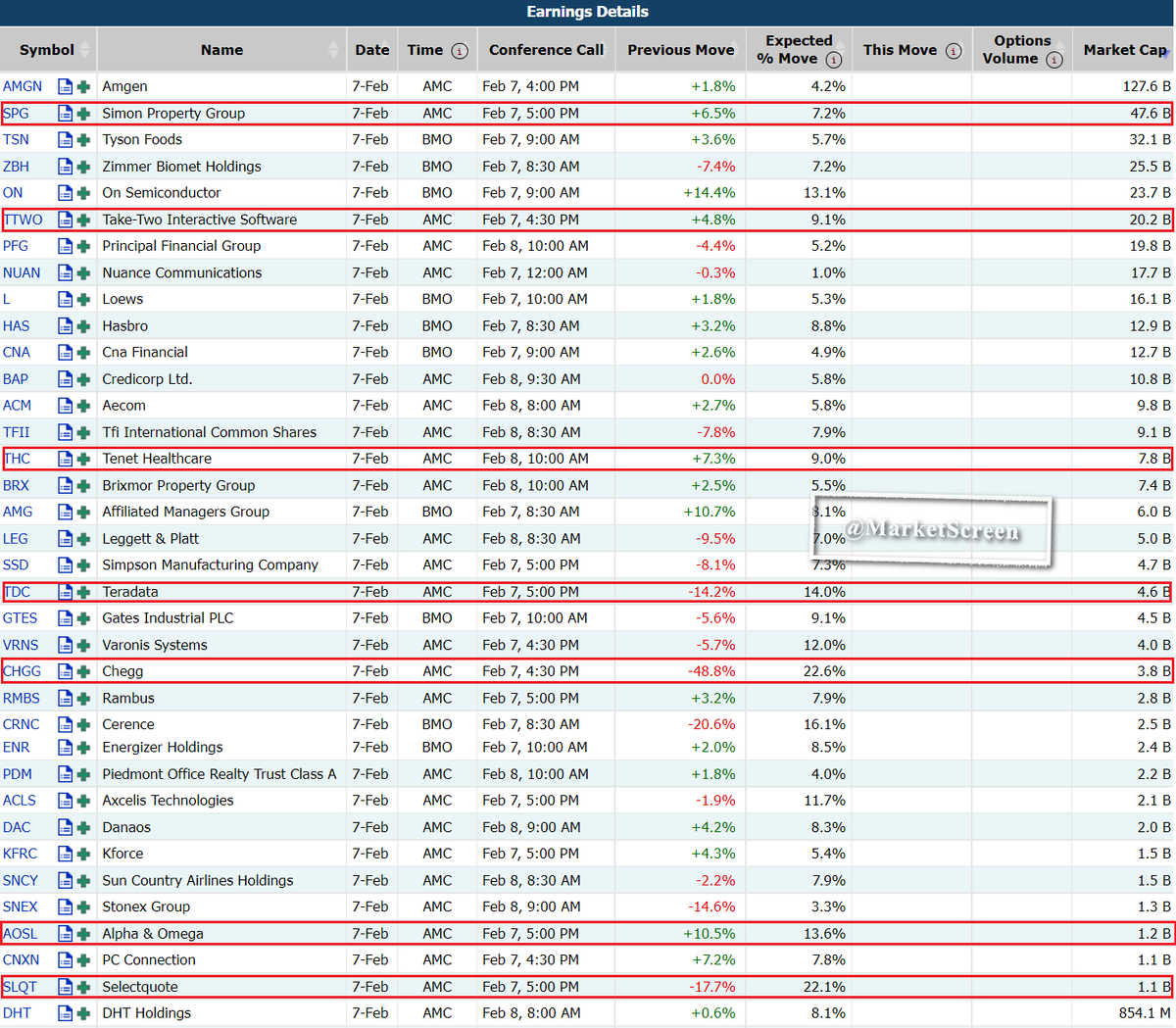Viewport: 1176px width, 1028px height.
Task: Click the Affiliated Managers Group name
Action: (186, 512)
